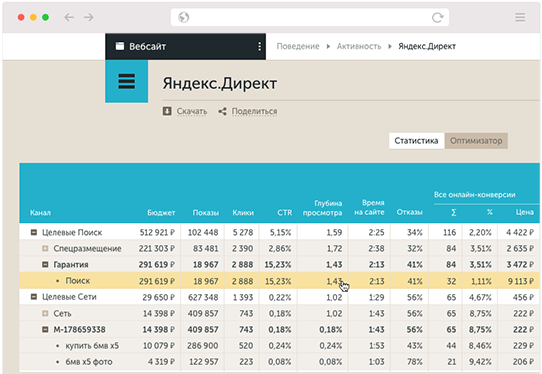The width and height of the screenshot is (542, 374).
Task: Click the 4 422 ₽ price cell
Action: tap(520, 232)
